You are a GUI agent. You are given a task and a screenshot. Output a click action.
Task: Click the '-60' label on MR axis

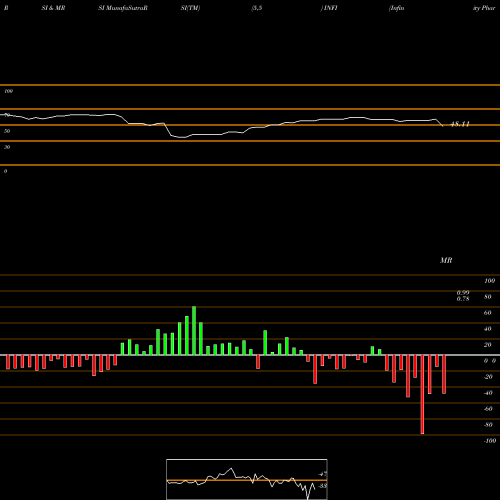point(488,409)
